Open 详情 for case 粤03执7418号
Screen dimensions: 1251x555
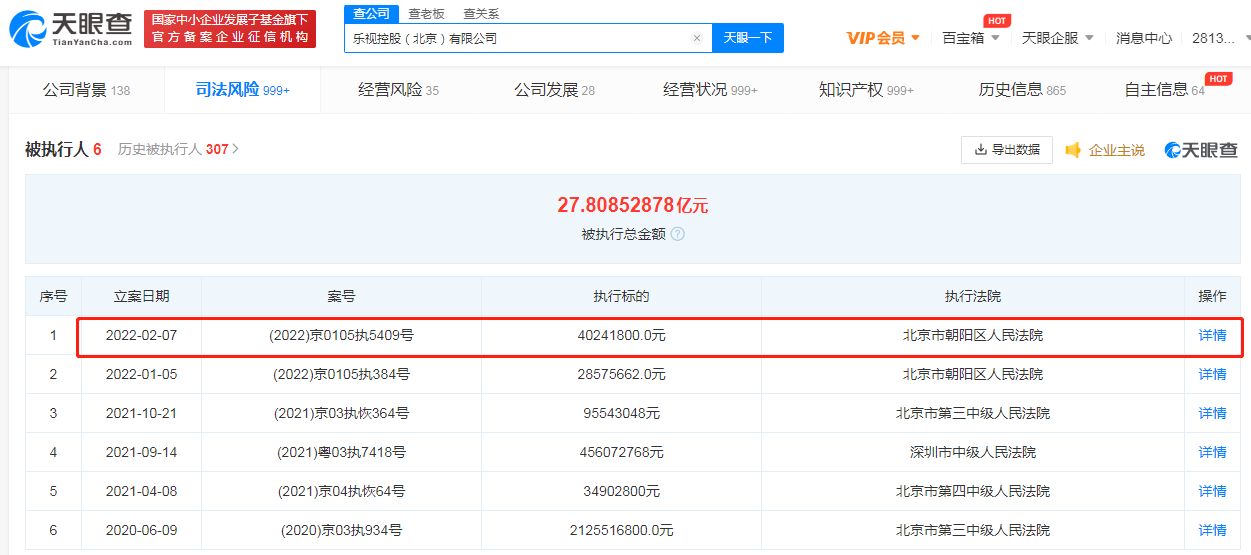1212,452
